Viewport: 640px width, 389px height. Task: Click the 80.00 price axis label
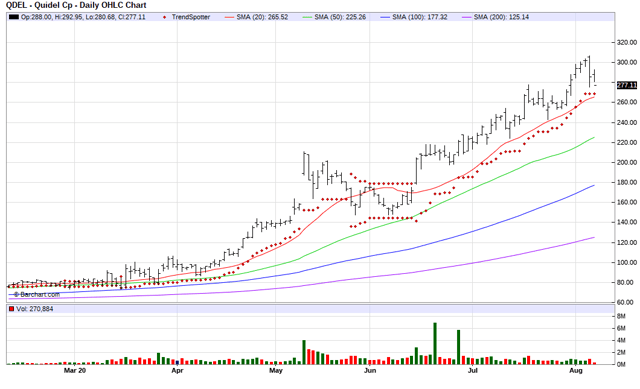pyautogui.click(x=625, y=282)
